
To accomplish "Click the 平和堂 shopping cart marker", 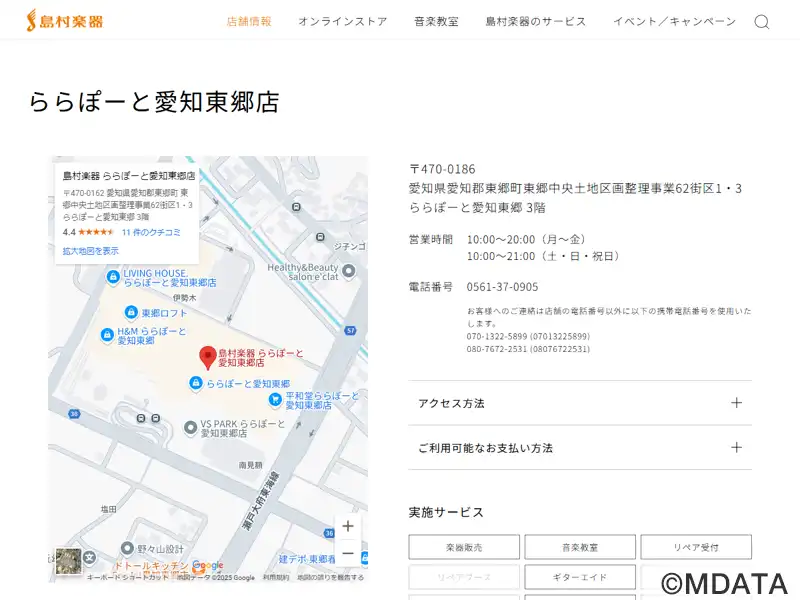I will [275, 399].
